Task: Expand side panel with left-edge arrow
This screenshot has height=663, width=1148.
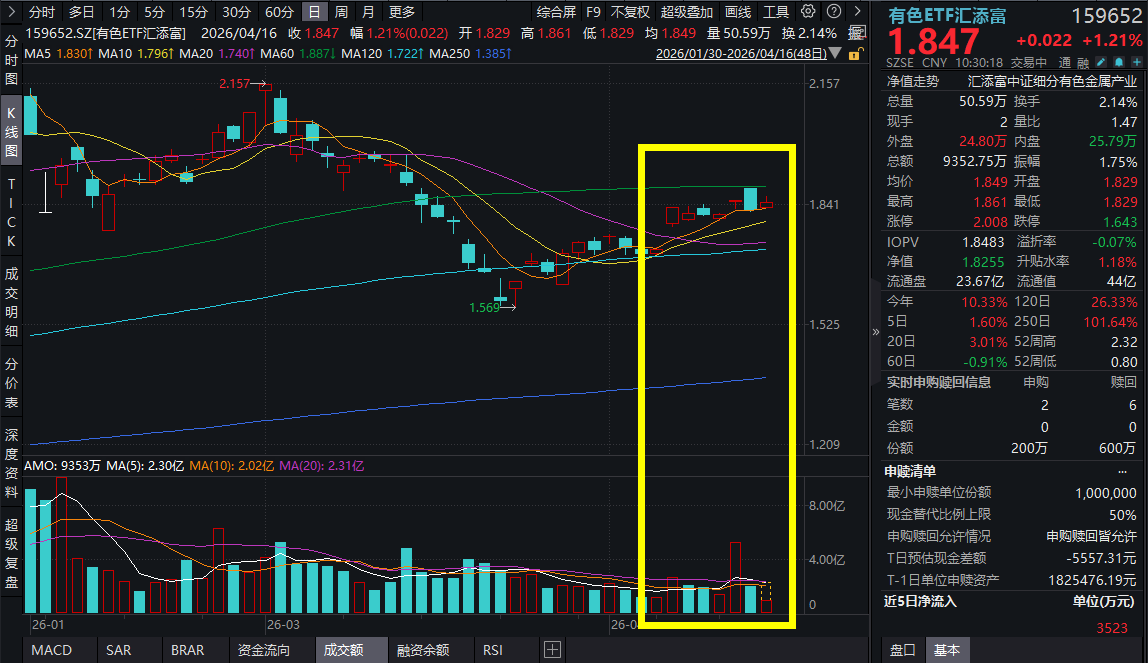Action: (x=875, y=330)
